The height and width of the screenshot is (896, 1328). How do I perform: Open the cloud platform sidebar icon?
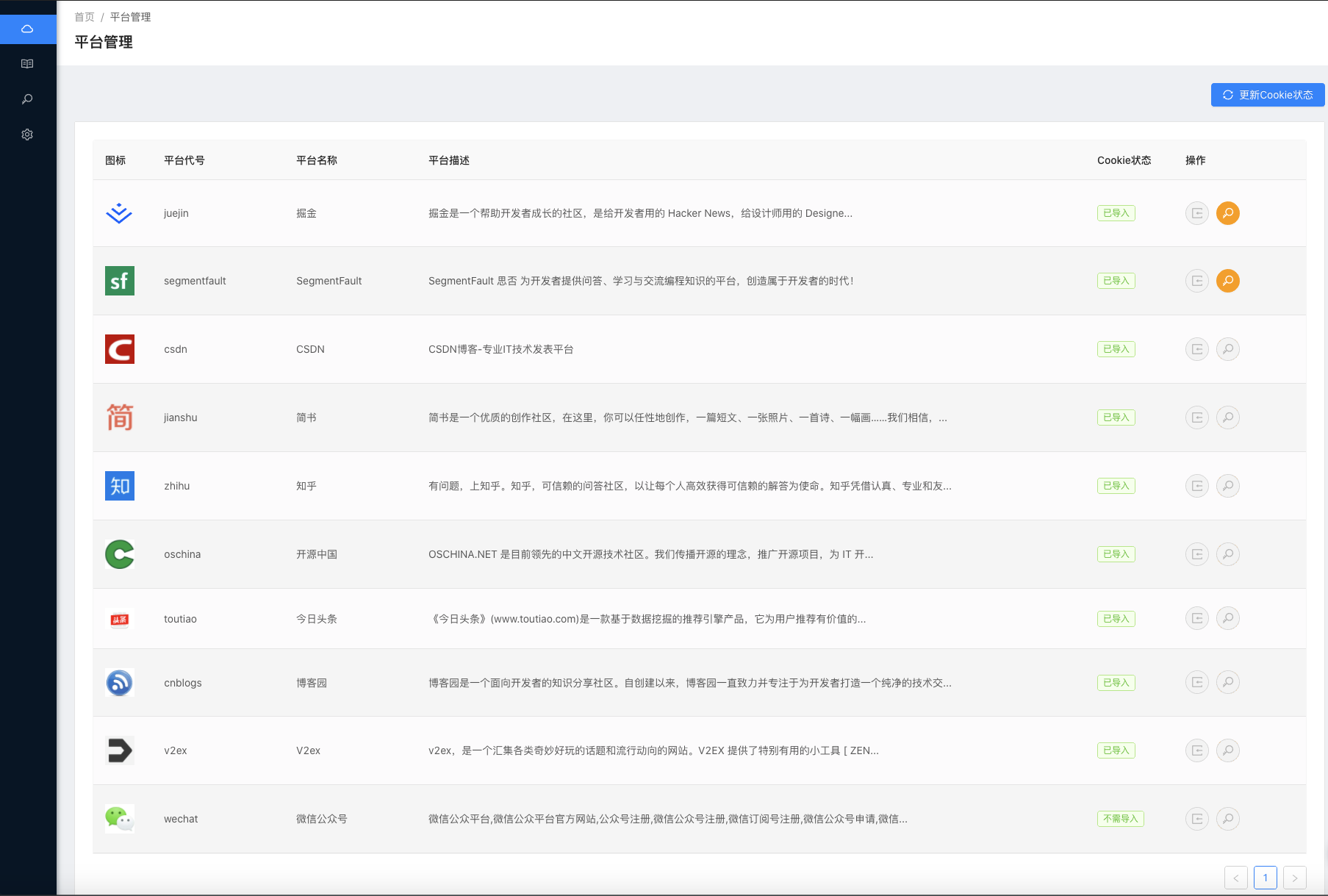coord(27,29)
